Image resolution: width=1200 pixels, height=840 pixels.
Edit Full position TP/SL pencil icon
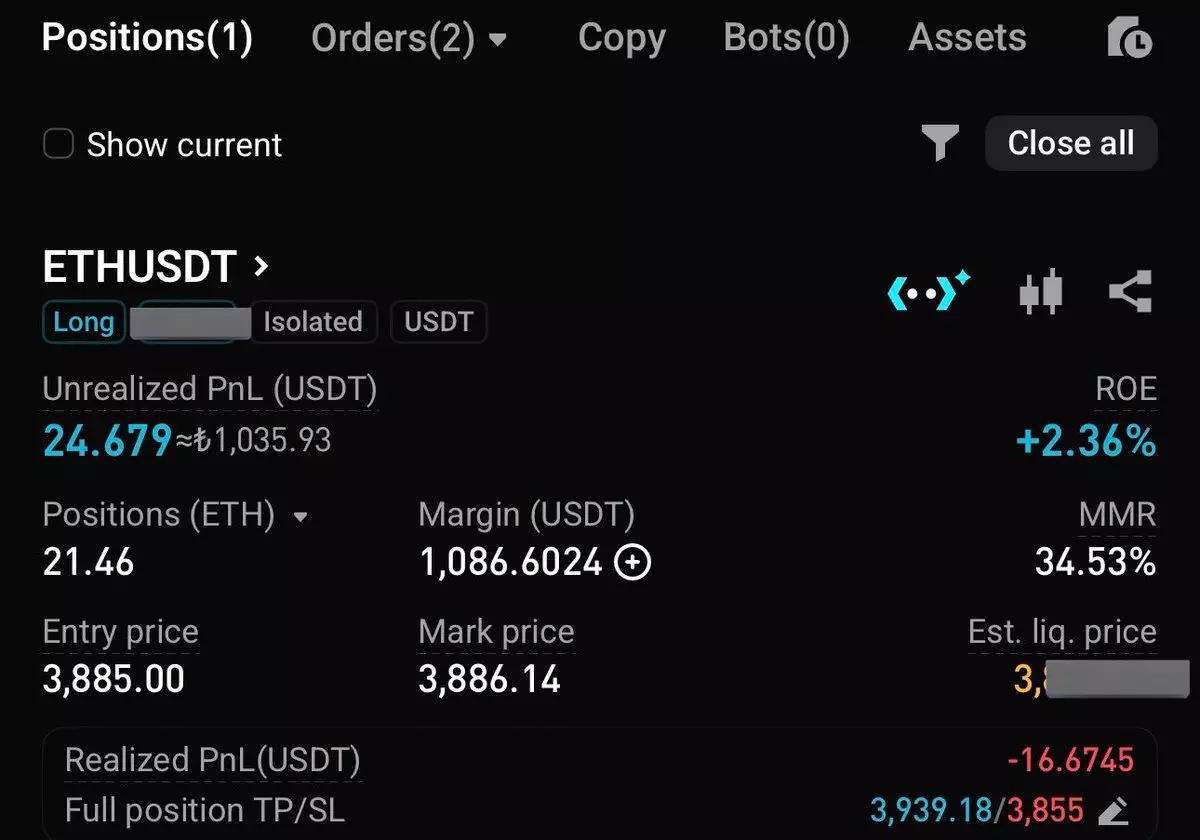1114,810
